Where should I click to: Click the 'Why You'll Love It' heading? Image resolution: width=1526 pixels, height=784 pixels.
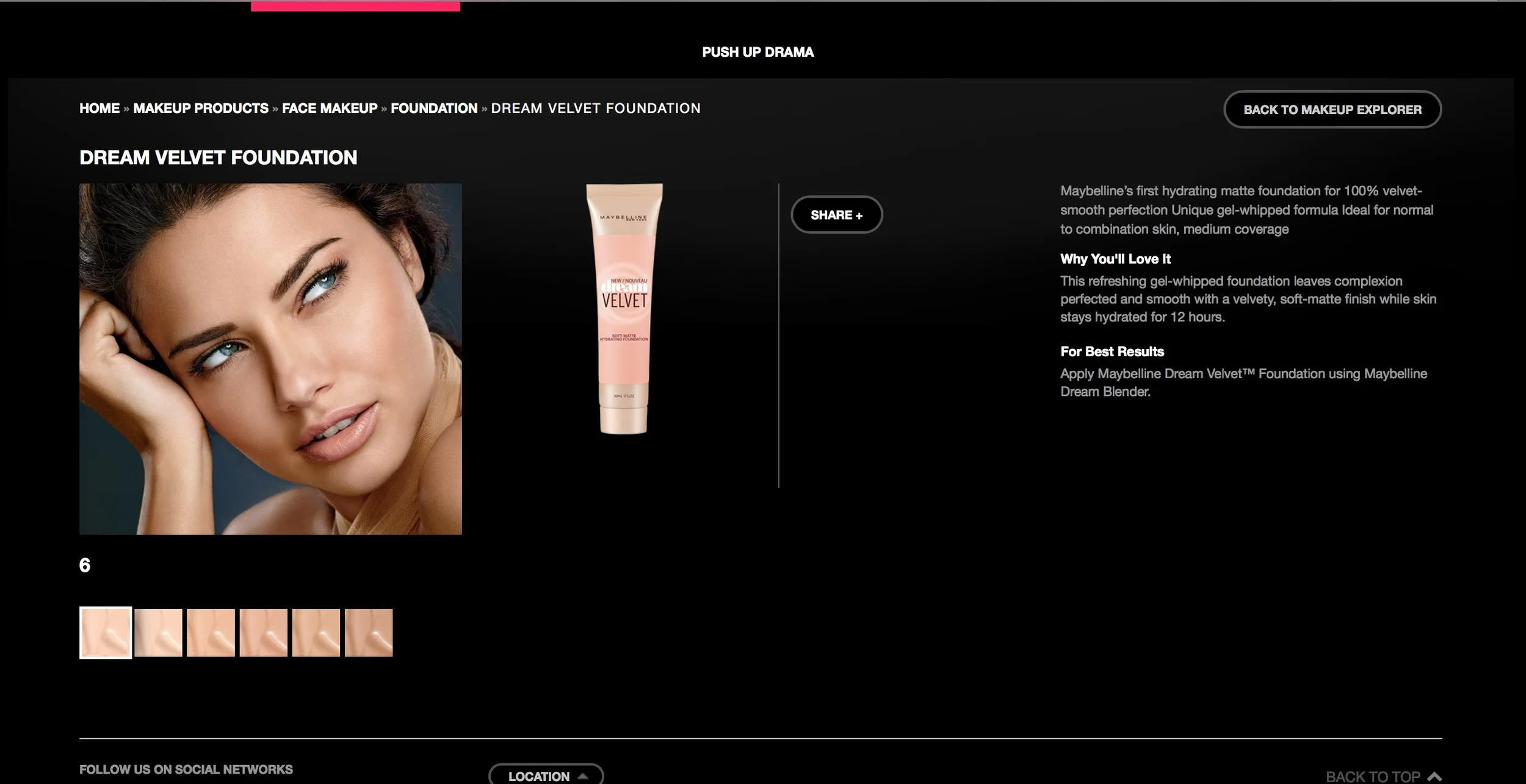[1115, 259]
